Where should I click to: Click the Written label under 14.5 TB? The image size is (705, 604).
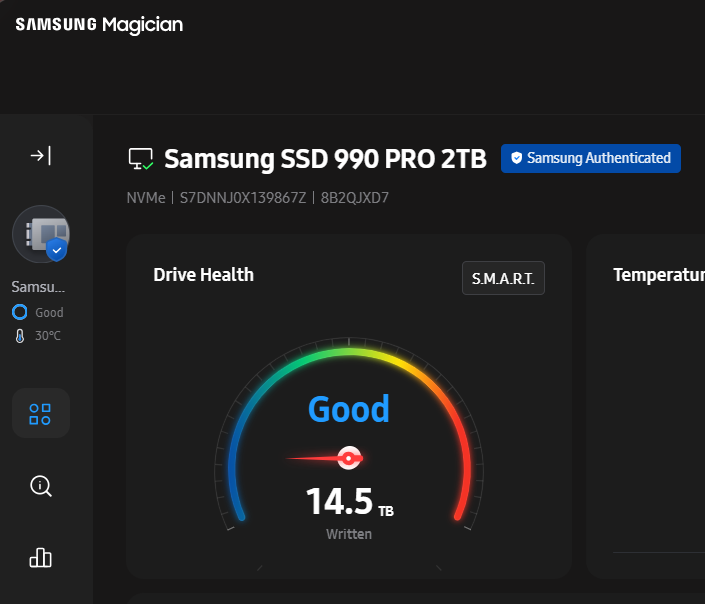pos(349,534)
